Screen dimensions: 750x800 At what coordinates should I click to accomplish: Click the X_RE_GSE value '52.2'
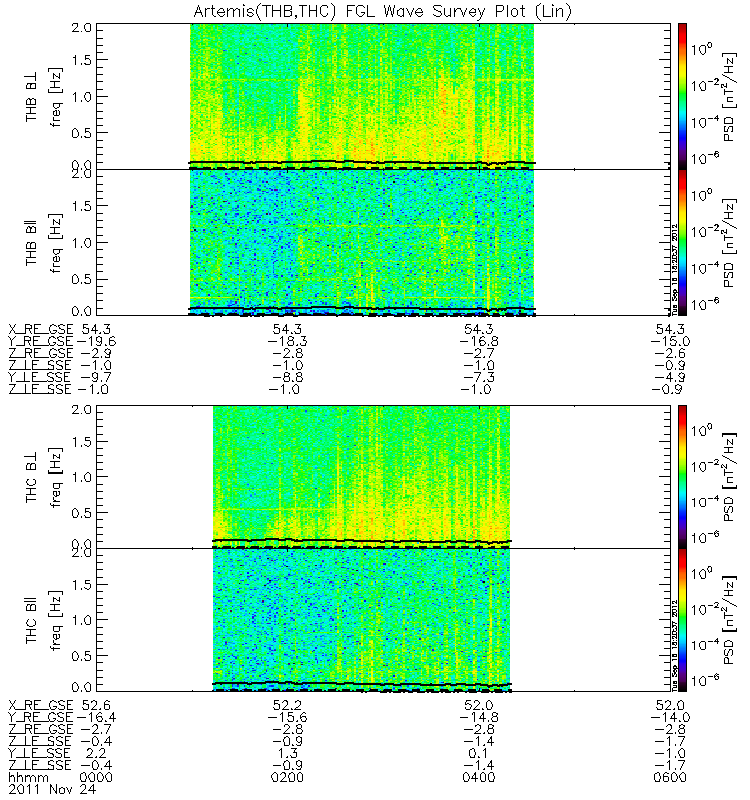click(x=287, y=706)
